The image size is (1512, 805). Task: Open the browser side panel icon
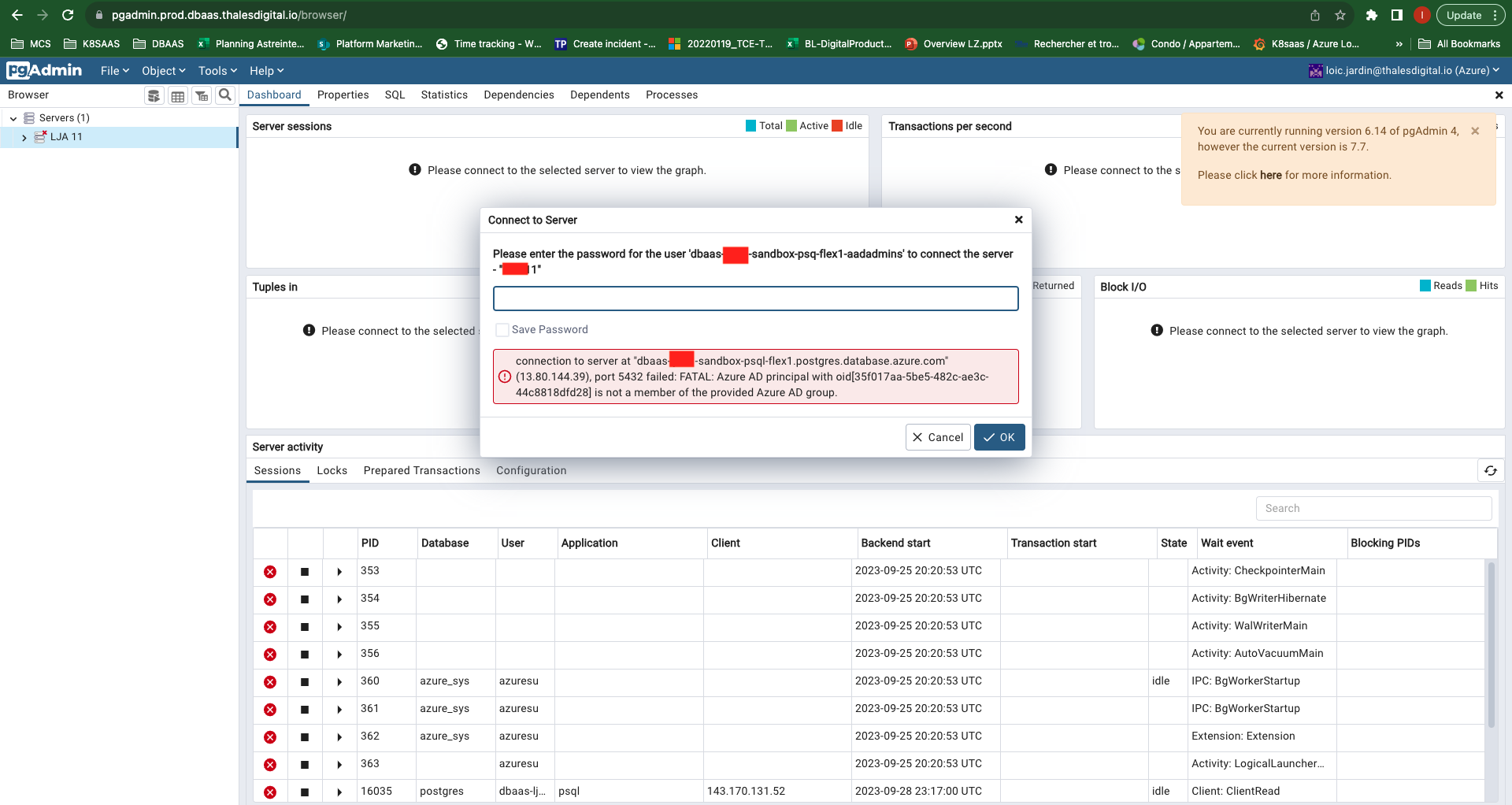click(1396, 15)
